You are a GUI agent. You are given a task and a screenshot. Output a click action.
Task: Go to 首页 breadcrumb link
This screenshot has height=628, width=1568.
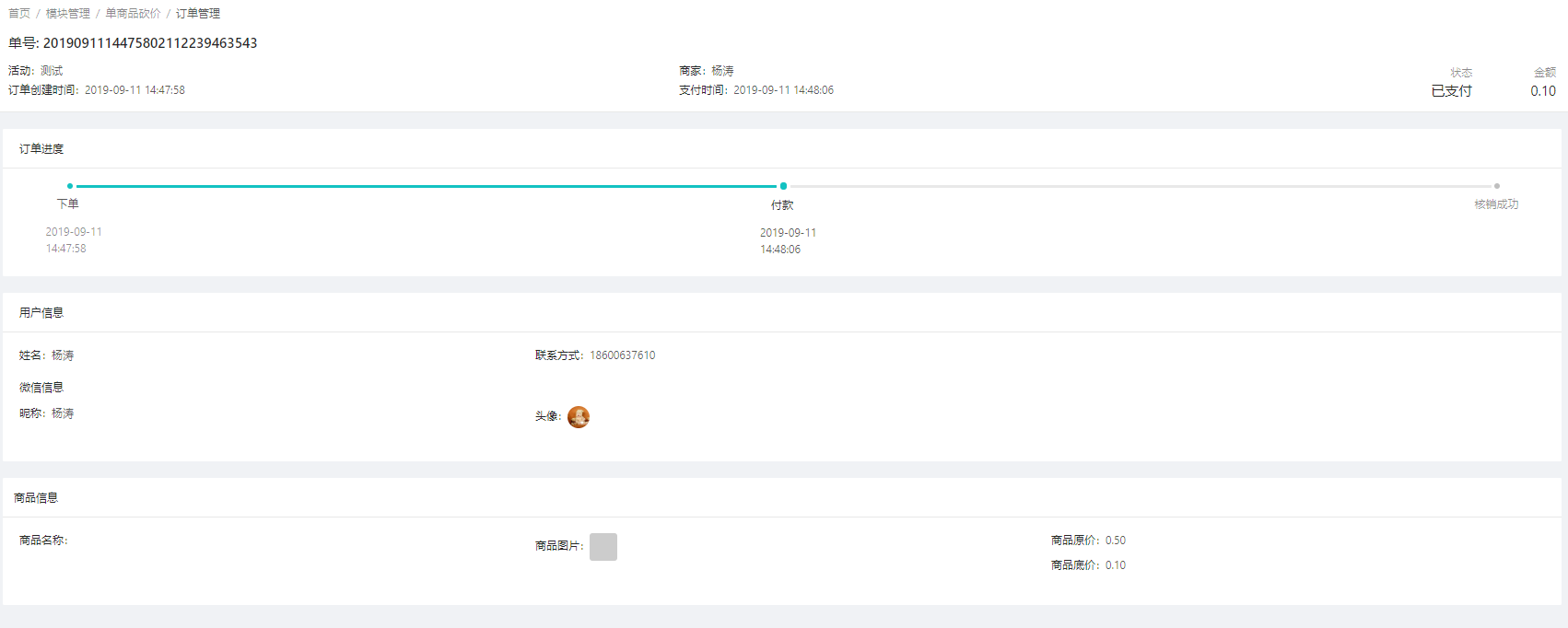pyautogui.click(x=19, y=14)
